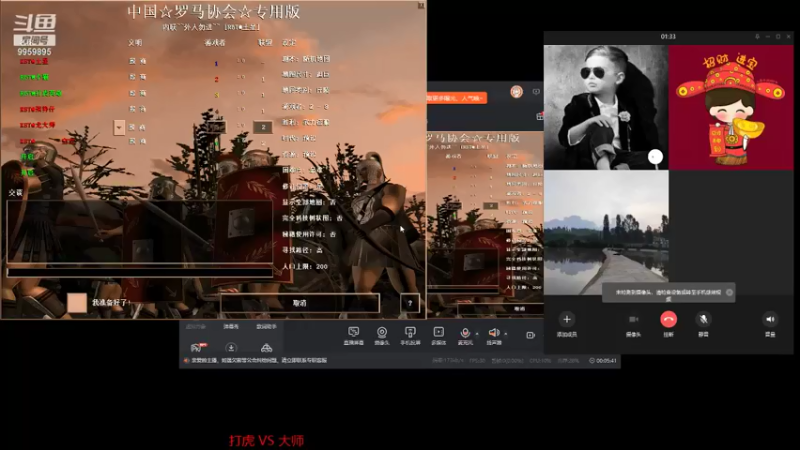Click the webcam source icon
The image size is (800, 450).
[382, 332]
